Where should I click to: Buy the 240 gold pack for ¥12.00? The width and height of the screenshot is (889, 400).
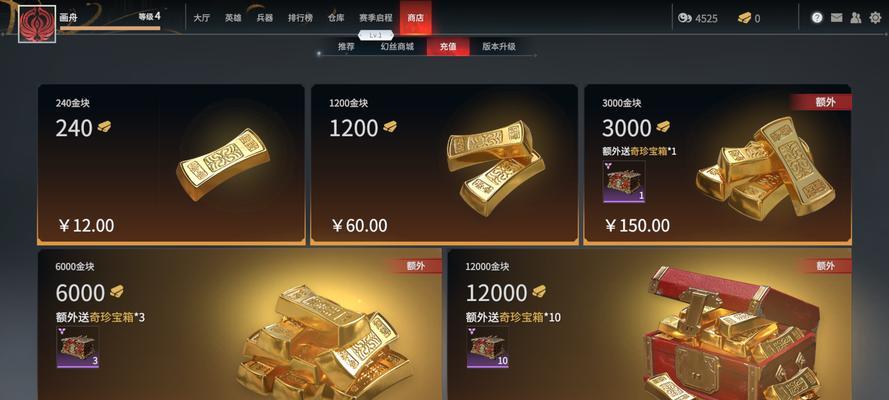pyautogui.click(x=171, y=165)
